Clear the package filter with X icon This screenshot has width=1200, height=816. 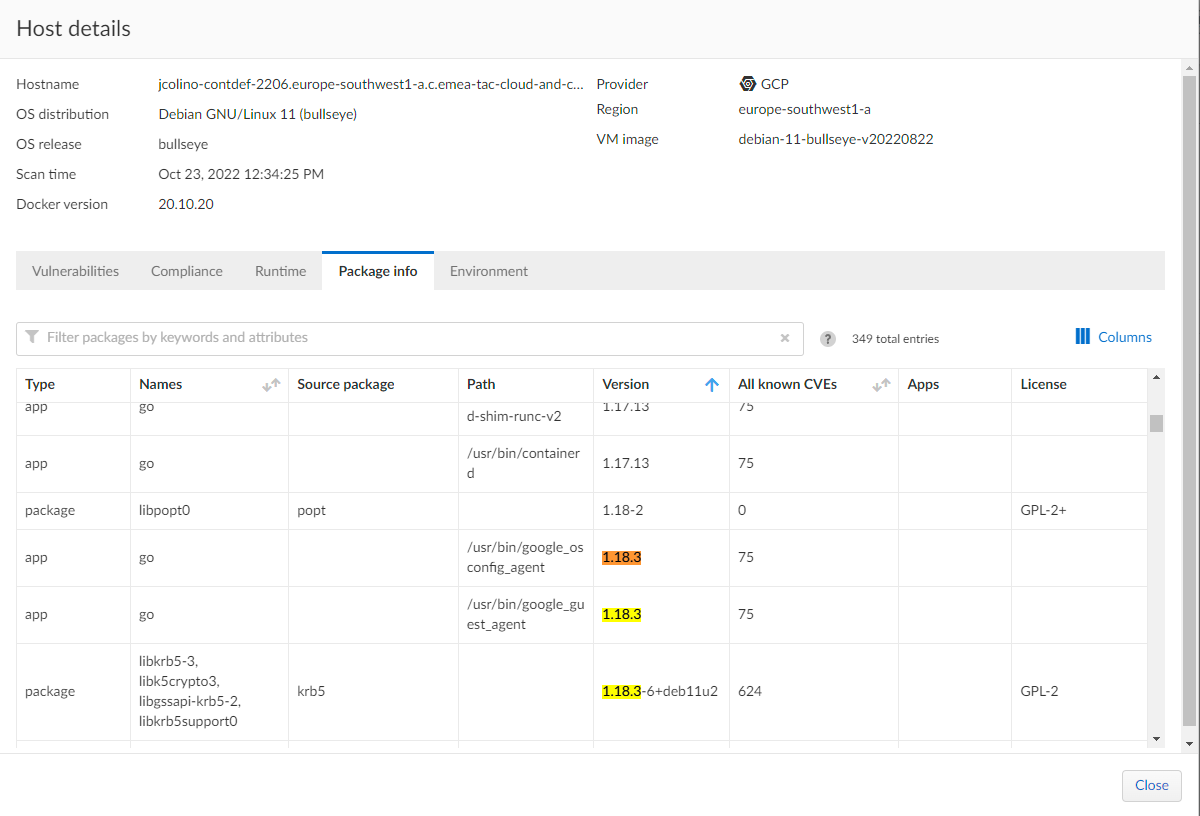click(x=785, y=338)
